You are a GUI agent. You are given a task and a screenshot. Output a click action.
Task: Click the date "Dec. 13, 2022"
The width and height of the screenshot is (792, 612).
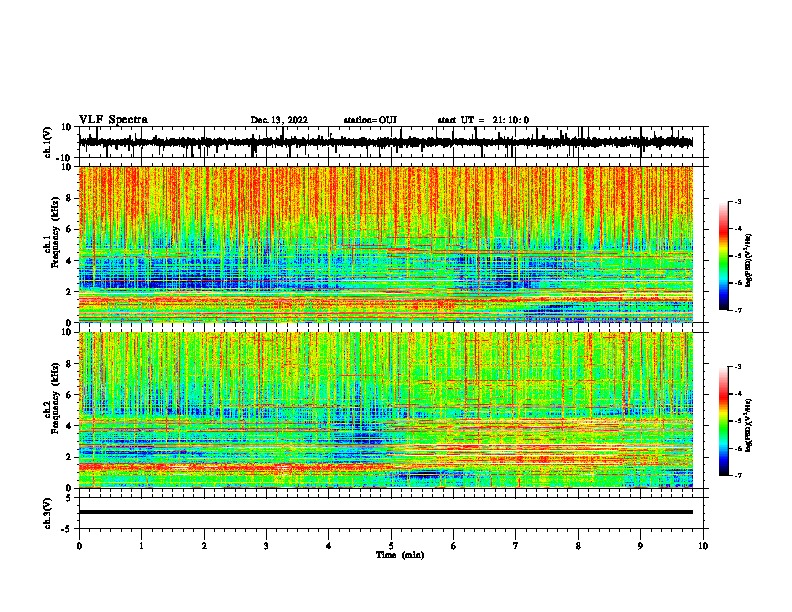pos(279,120)
